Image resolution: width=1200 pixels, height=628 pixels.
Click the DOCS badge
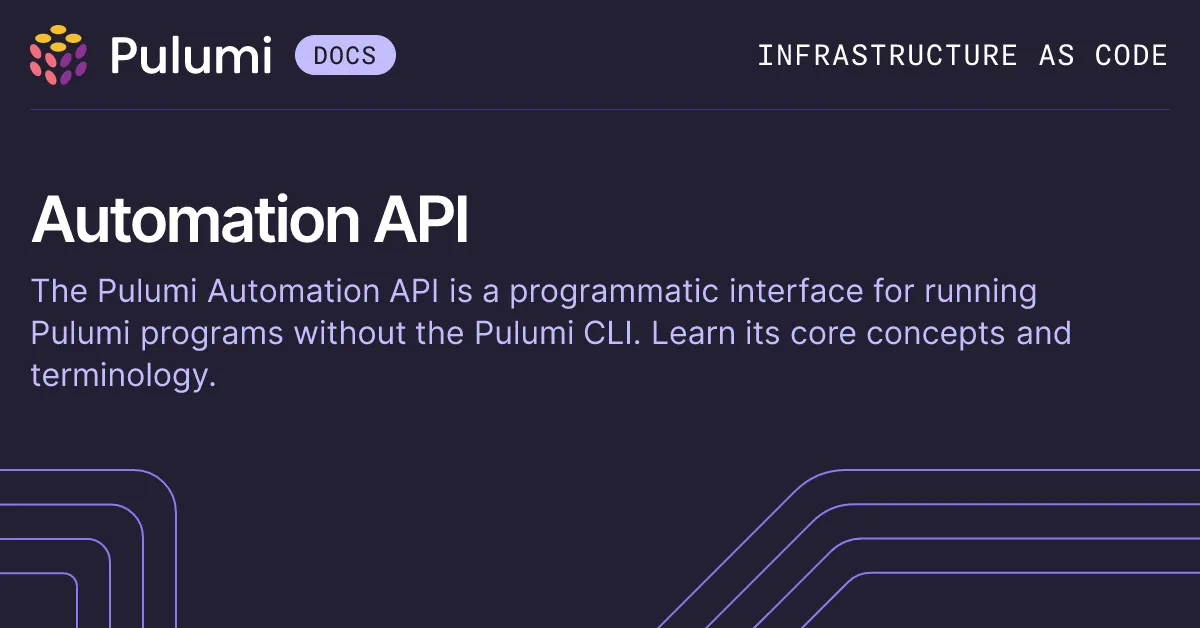coord(345,55)
